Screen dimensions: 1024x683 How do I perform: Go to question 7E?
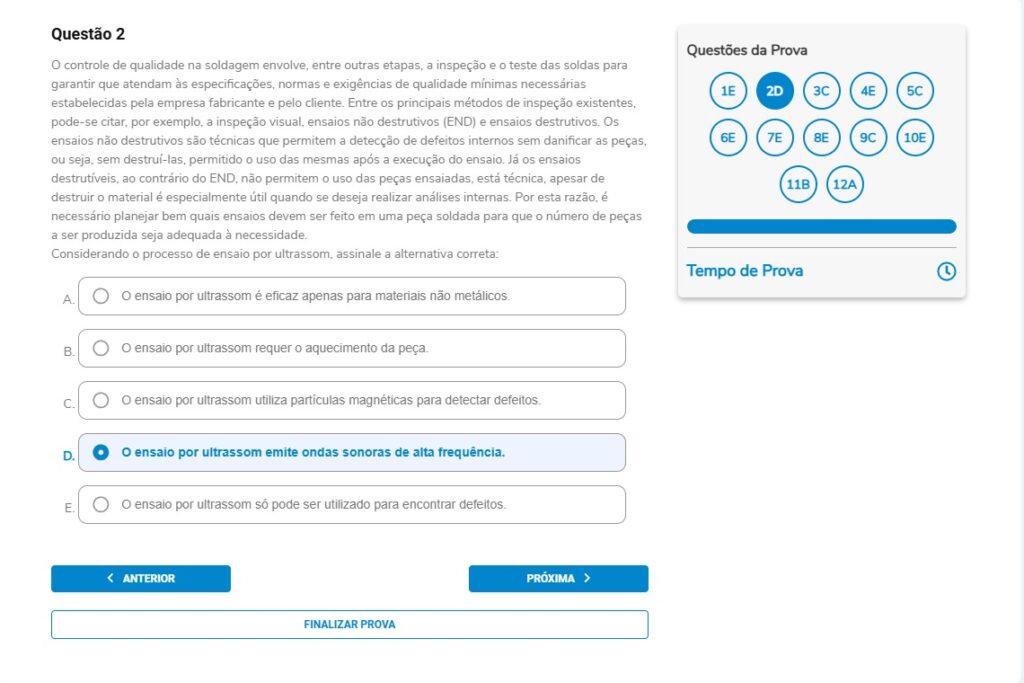[x=774, y=137]
